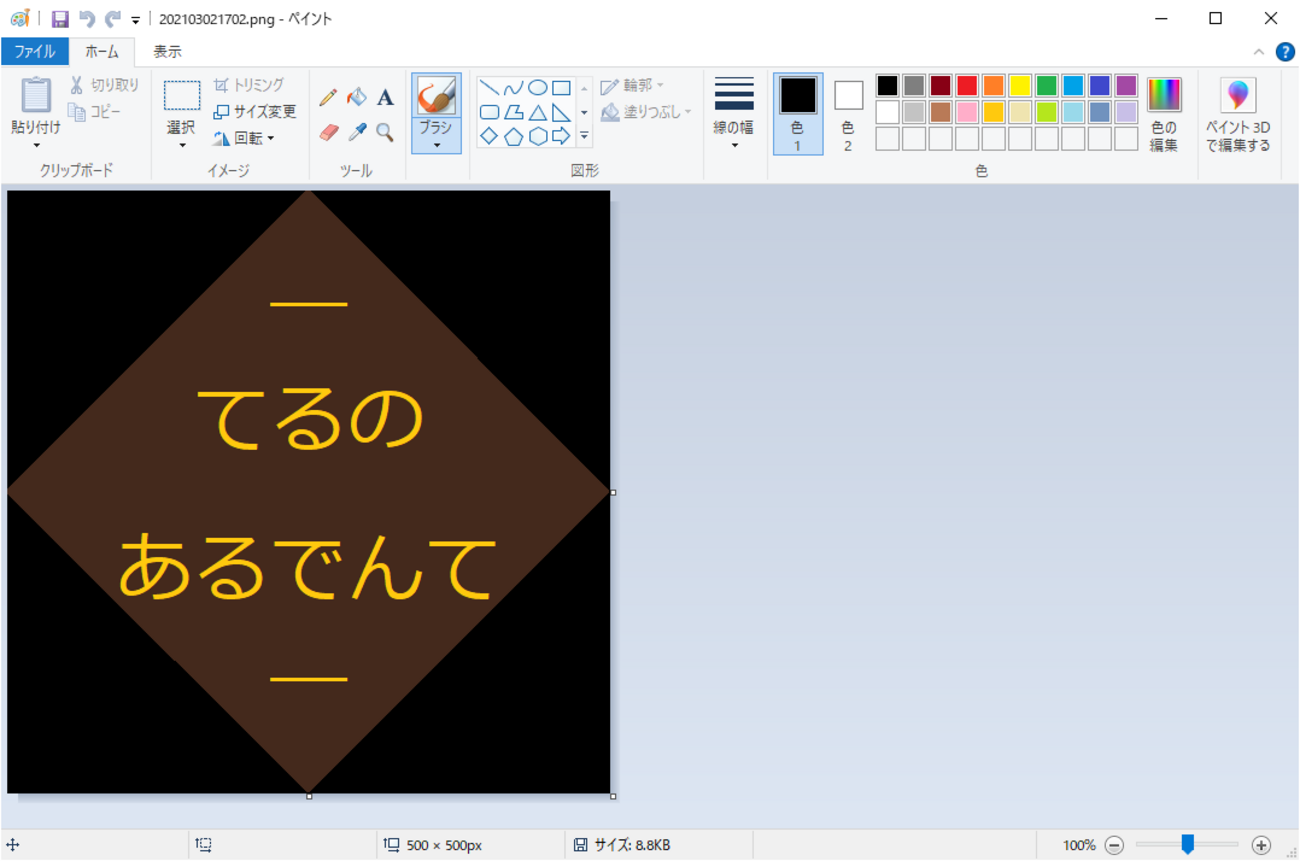Open Paint help with question mark icon
This screenshot has height=861, width=1300.
click(1285, 52)
